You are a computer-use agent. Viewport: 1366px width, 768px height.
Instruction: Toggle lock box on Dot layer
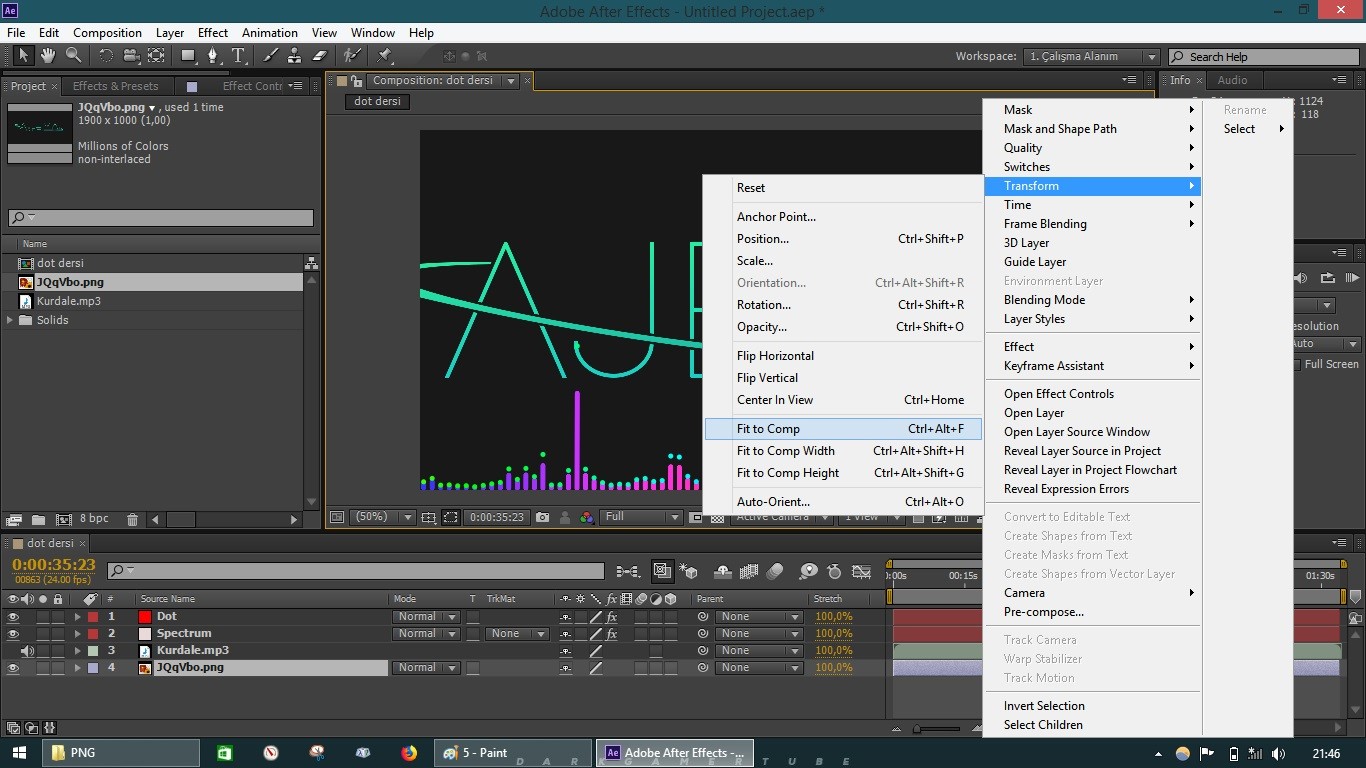(58, 617)
